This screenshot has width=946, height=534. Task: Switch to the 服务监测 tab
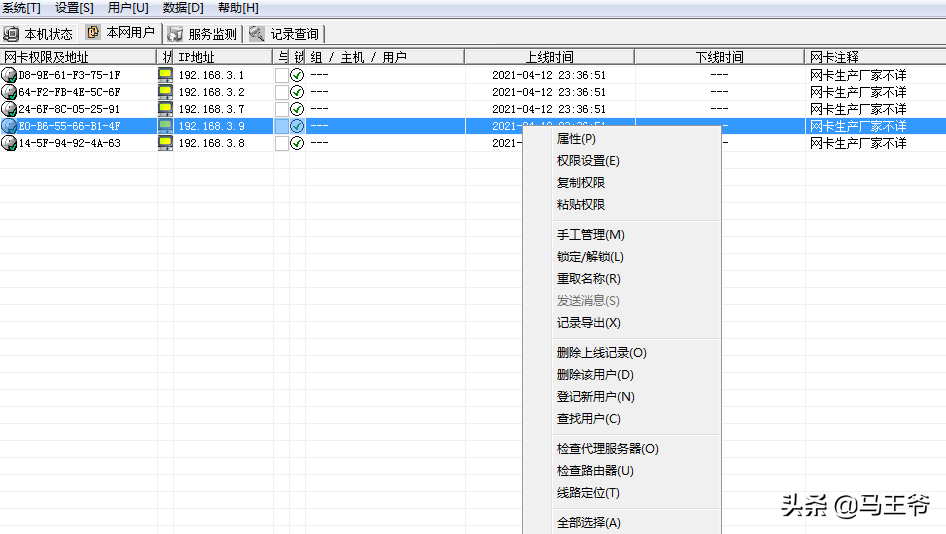pyautogui.click(x=203, y=34)
